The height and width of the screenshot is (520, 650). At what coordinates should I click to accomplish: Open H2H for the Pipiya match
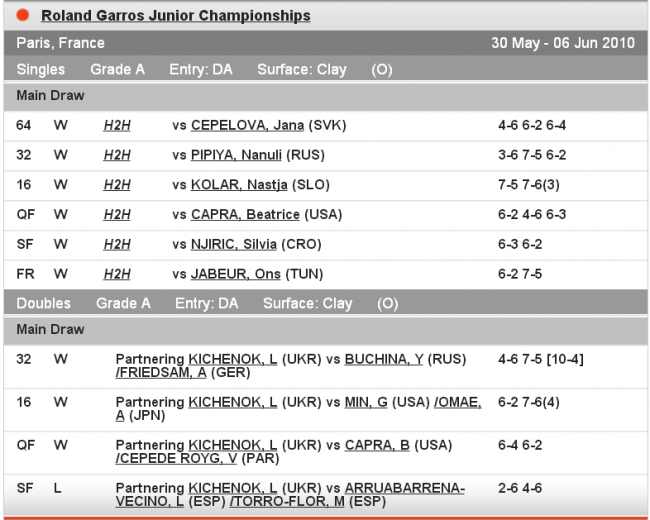(x=117, y=155)
